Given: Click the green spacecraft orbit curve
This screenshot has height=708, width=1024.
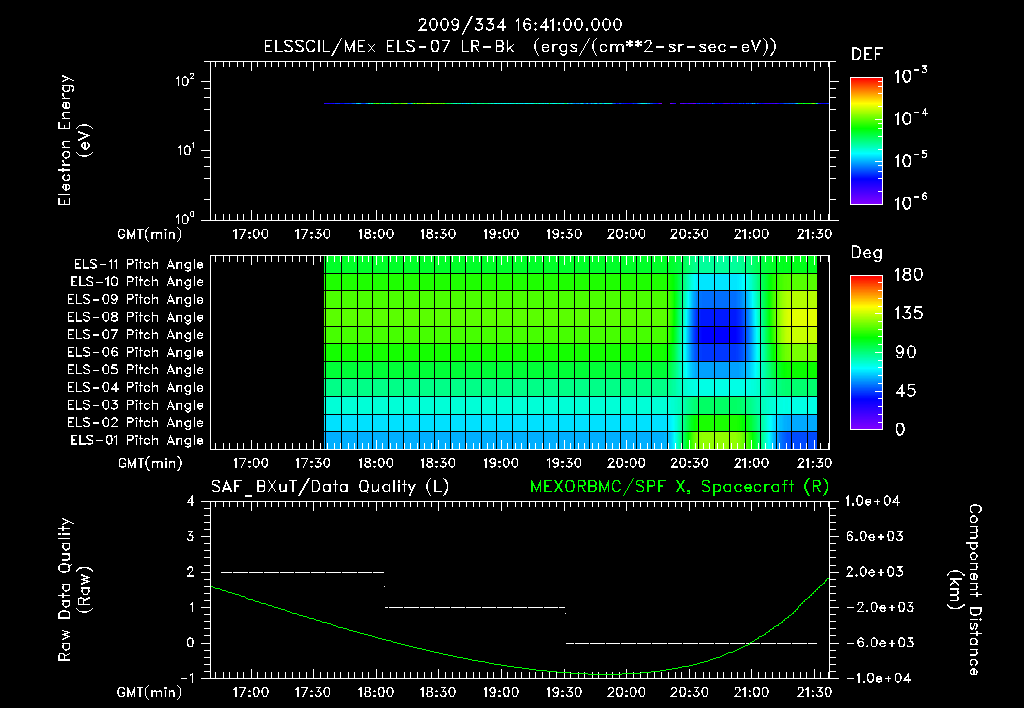Looking at the screenshot, I should pyautogui.click(x=519, y=668).
